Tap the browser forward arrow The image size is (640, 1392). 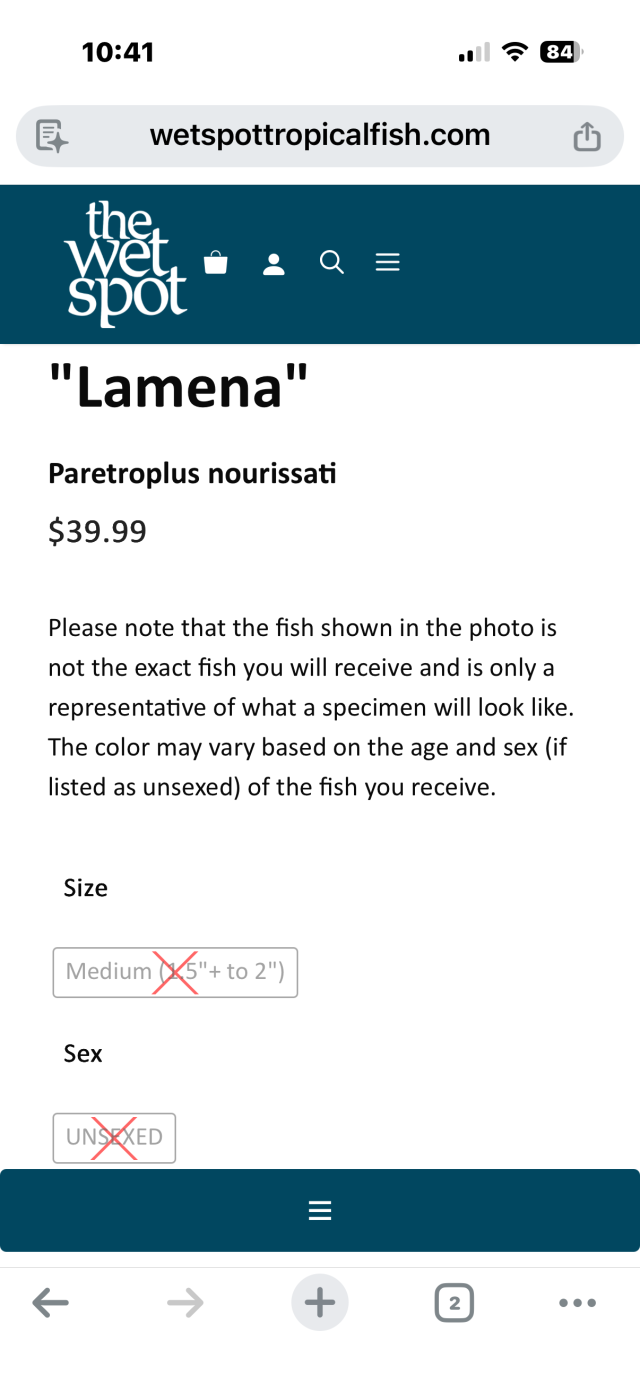(x=185, y=1302)
